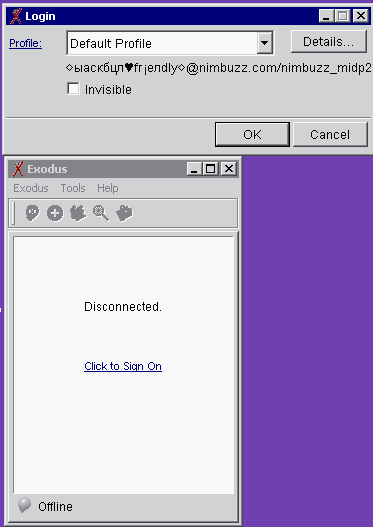373x527 pixels.
Task: Open the Default Profile dropdown arrow
Action: click(265, 43)
